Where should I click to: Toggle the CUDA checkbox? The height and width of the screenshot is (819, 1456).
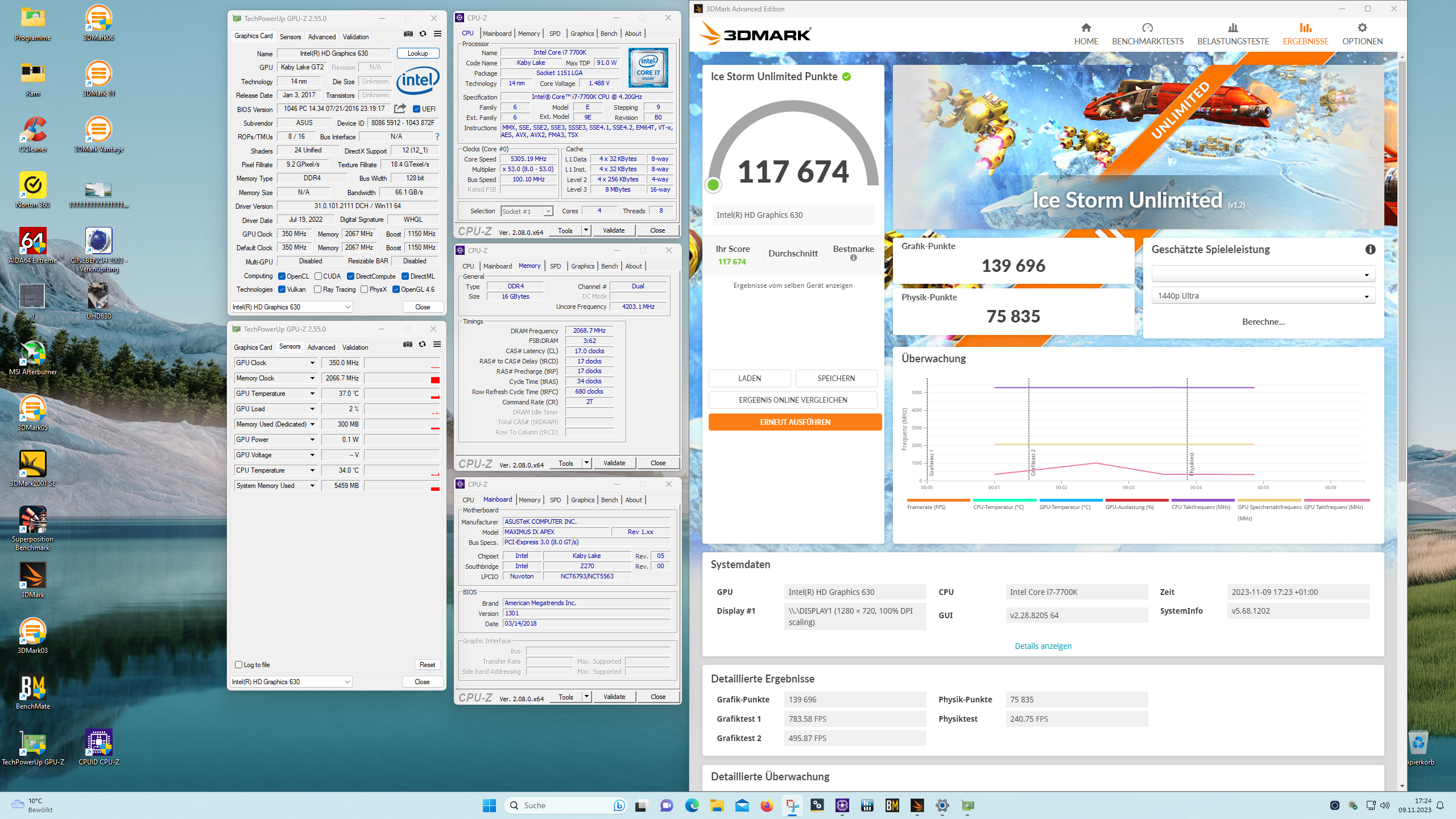[x=318, y=276]
